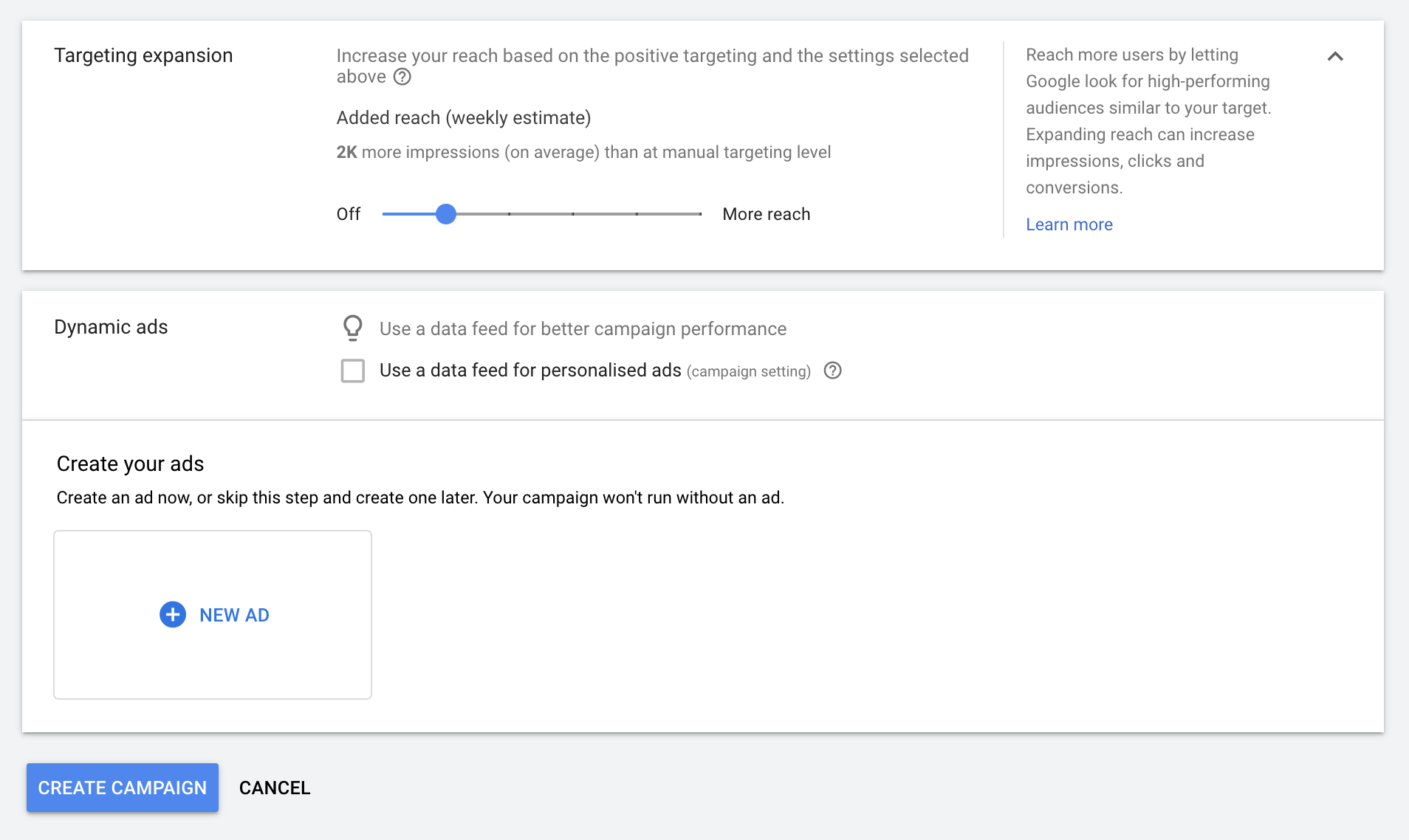The height and width of the screenshot is (840, 1409).
Task: Click the slider's leftmost Off position
Action: tap(384, 214)
